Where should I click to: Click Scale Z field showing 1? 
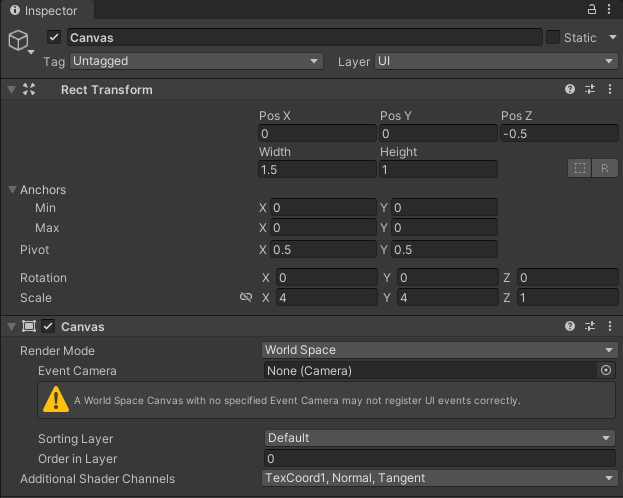tap(568, 297)
